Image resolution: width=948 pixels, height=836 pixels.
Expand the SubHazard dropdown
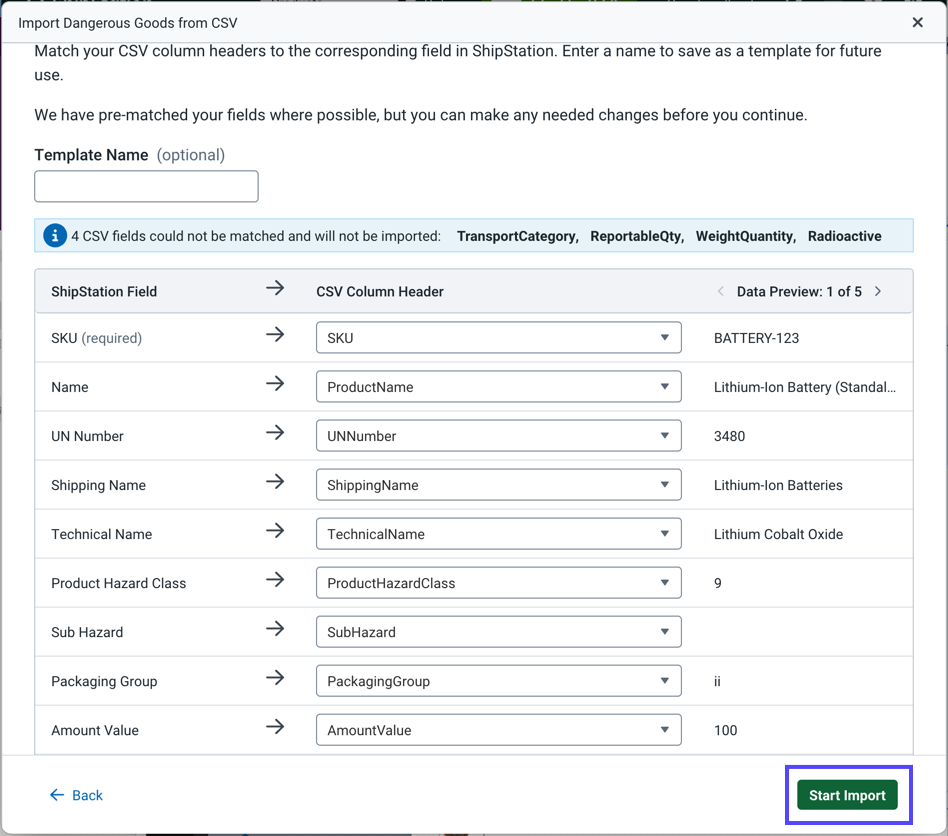pyautogui.click(x=498, y=632)
